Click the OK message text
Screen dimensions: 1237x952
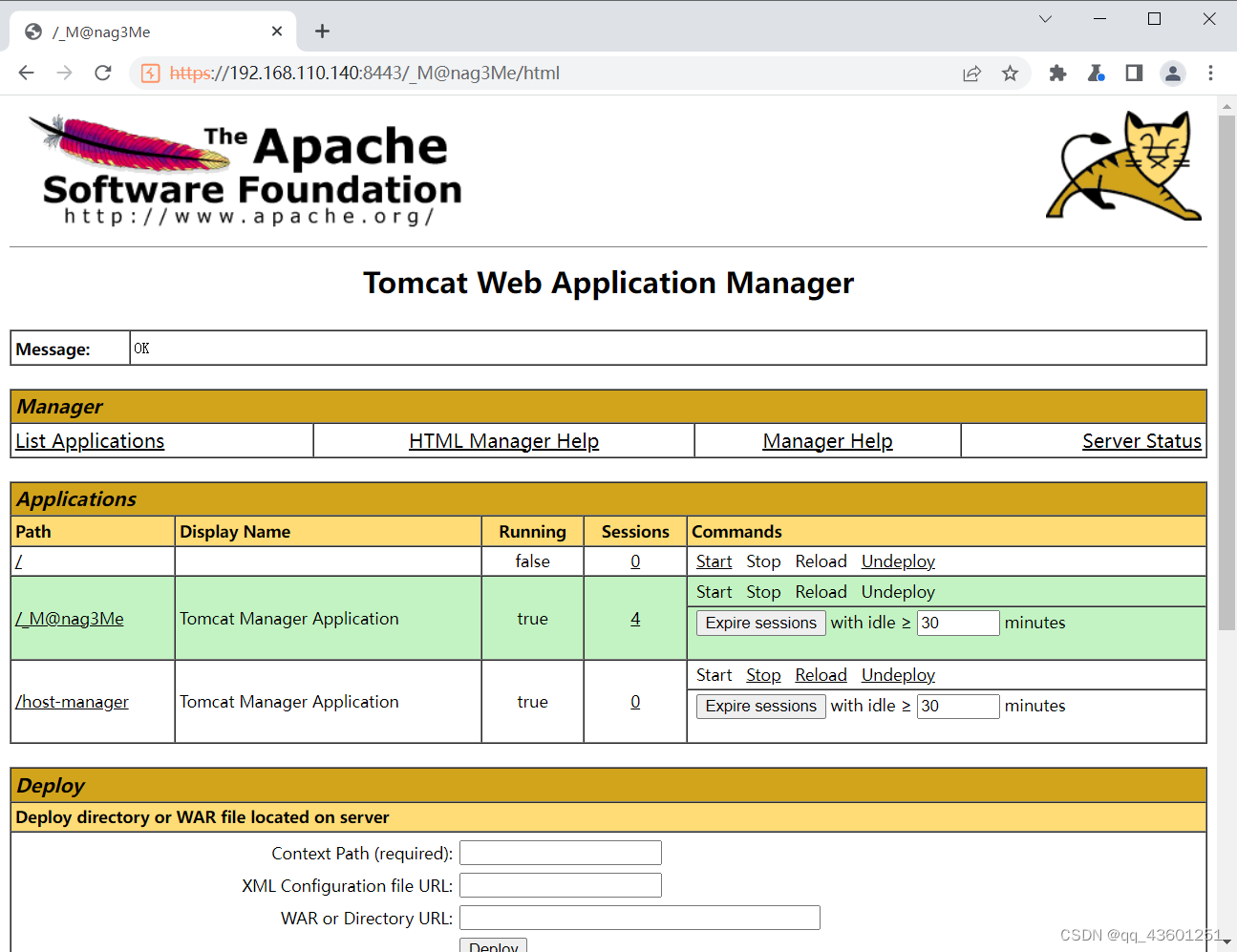(141, 349)
